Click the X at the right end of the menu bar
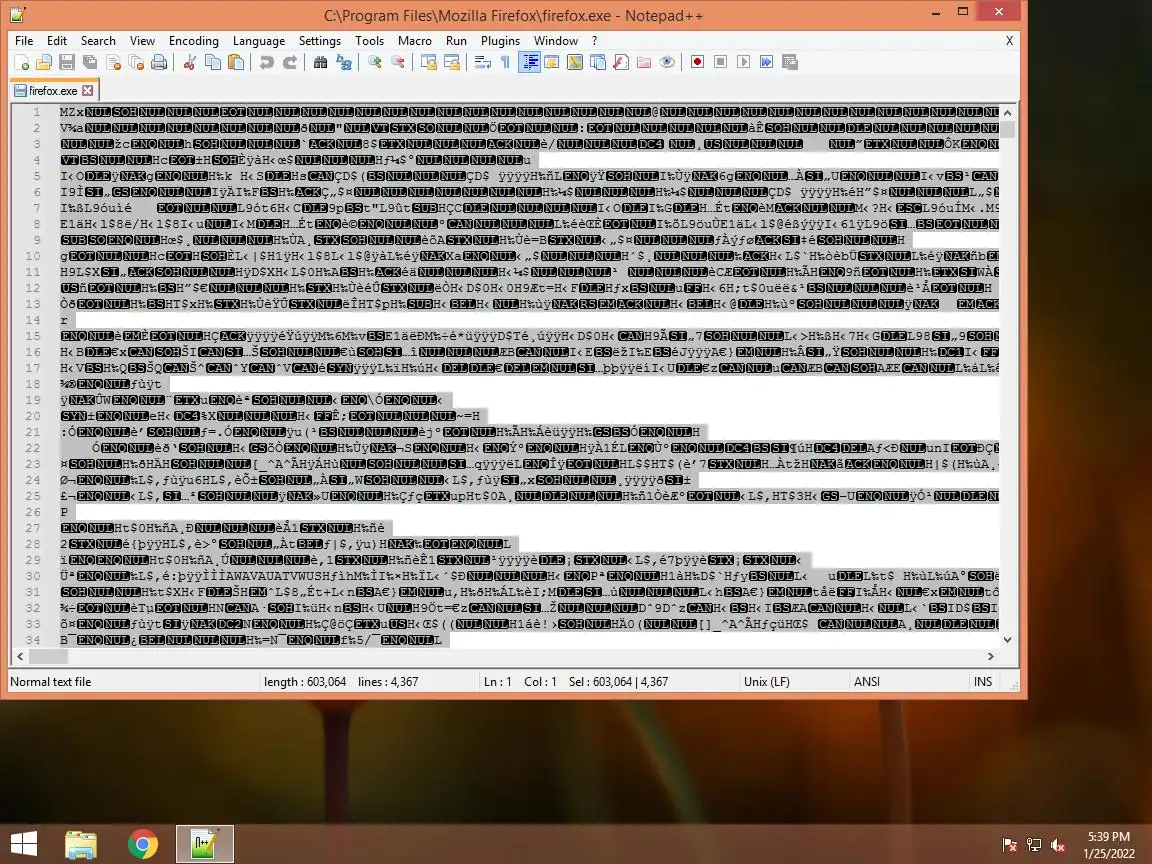The width and height of the screenshot is (1152, 864). pos(1009,41)
